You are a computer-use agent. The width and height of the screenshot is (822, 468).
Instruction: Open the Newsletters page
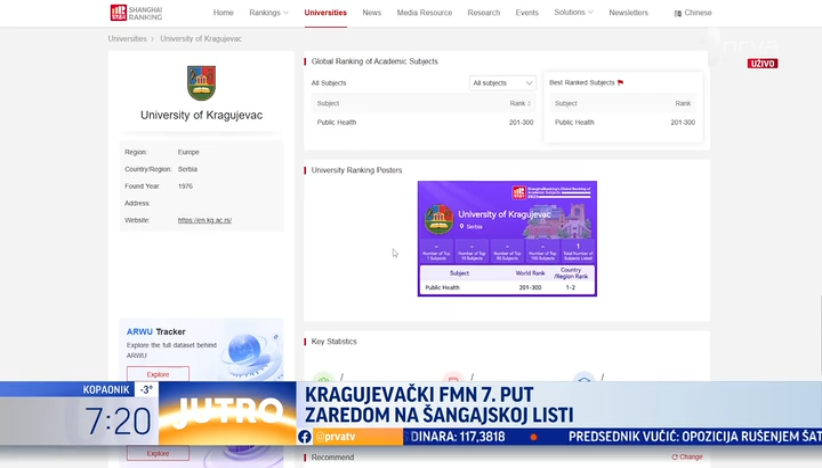(x=628, y=13)
